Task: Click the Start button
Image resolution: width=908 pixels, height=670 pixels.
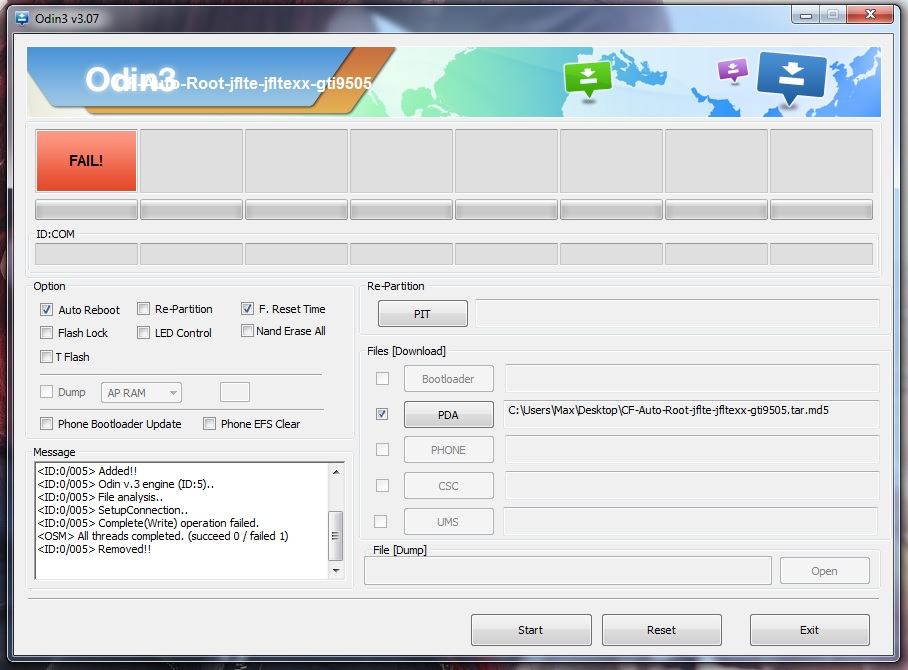Action: (531, 630)
